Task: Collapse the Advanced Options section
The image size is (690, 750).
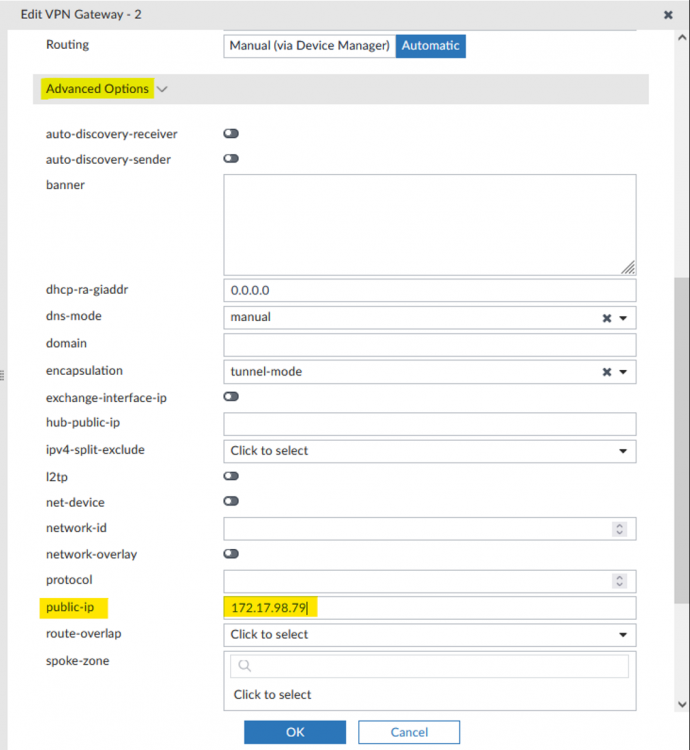Action: coord(162,89)
